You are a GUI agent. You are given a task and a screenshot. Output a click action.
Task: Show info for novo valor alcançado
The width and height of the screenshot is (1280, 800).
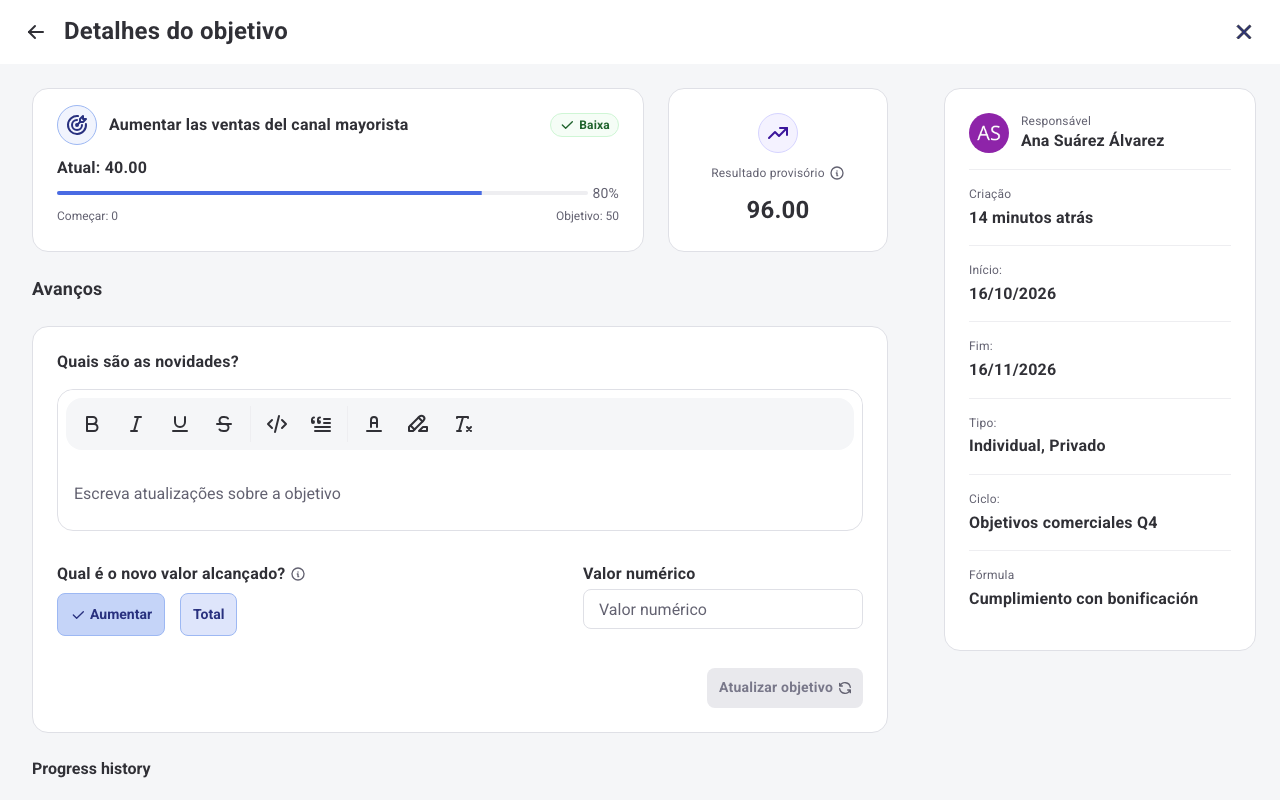point(298,574)
